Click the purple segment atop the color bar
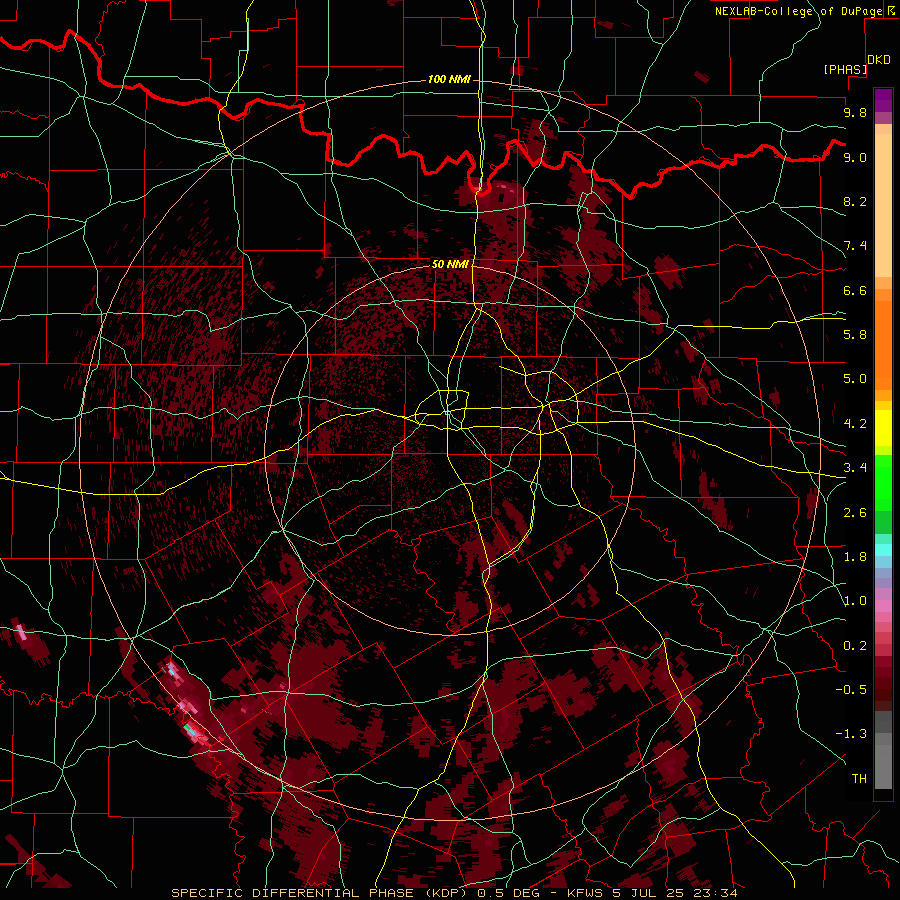900x900 pixels. pyautogui.click(x=883, y=100)
